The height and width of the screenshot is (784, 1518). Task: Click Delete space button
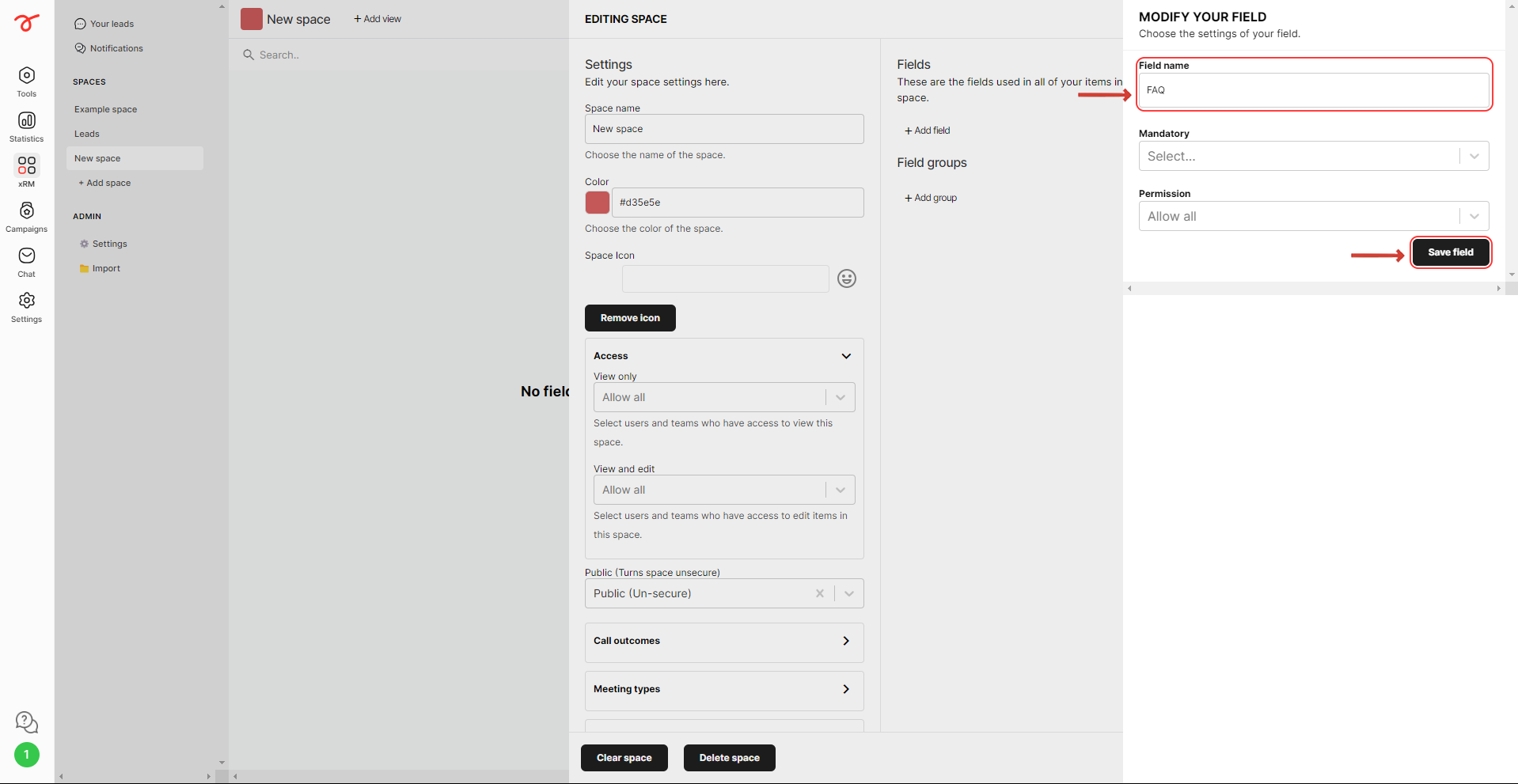730,758
